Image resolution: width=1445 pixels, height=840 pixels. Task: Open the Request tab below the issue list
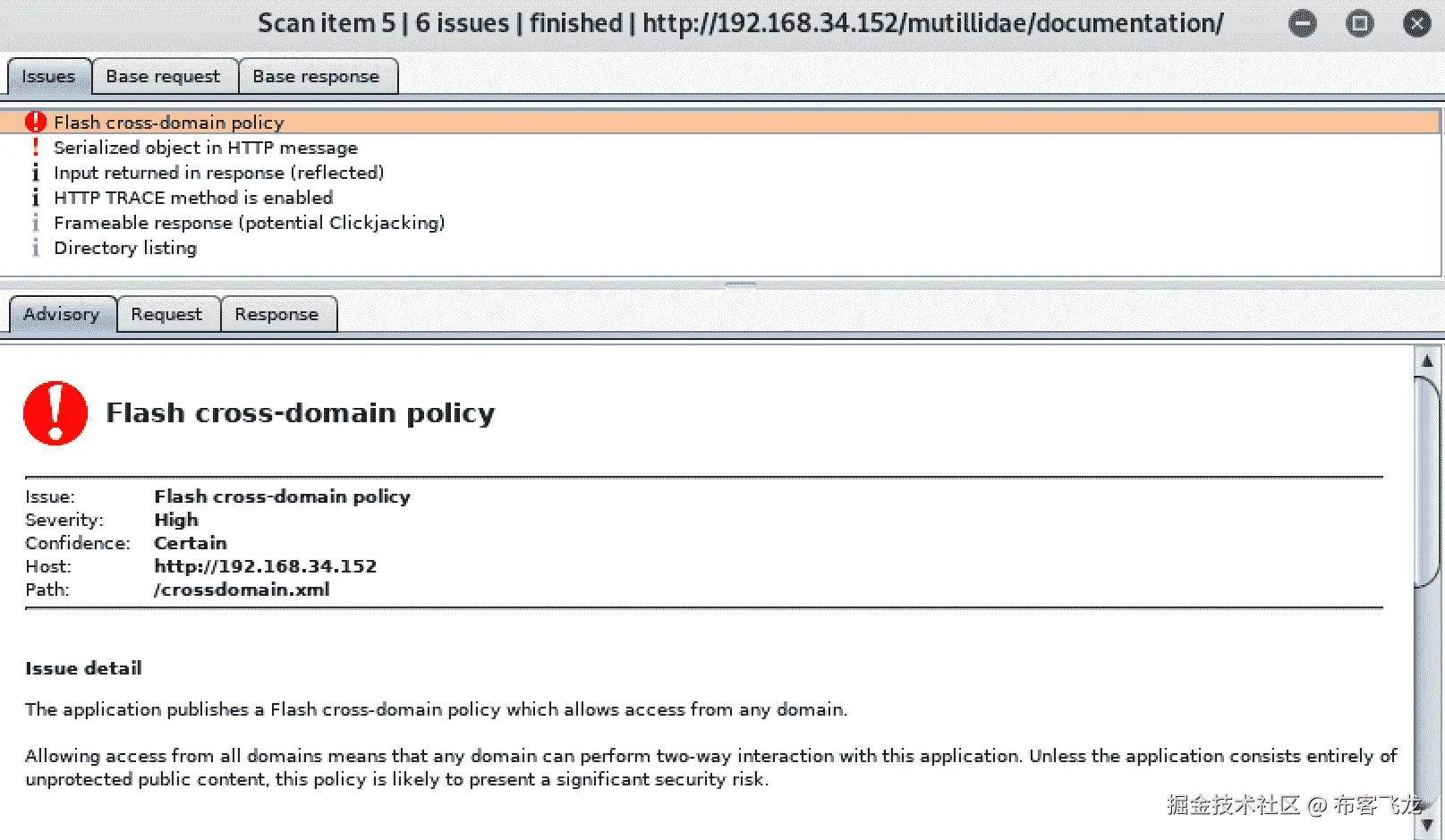167,315
